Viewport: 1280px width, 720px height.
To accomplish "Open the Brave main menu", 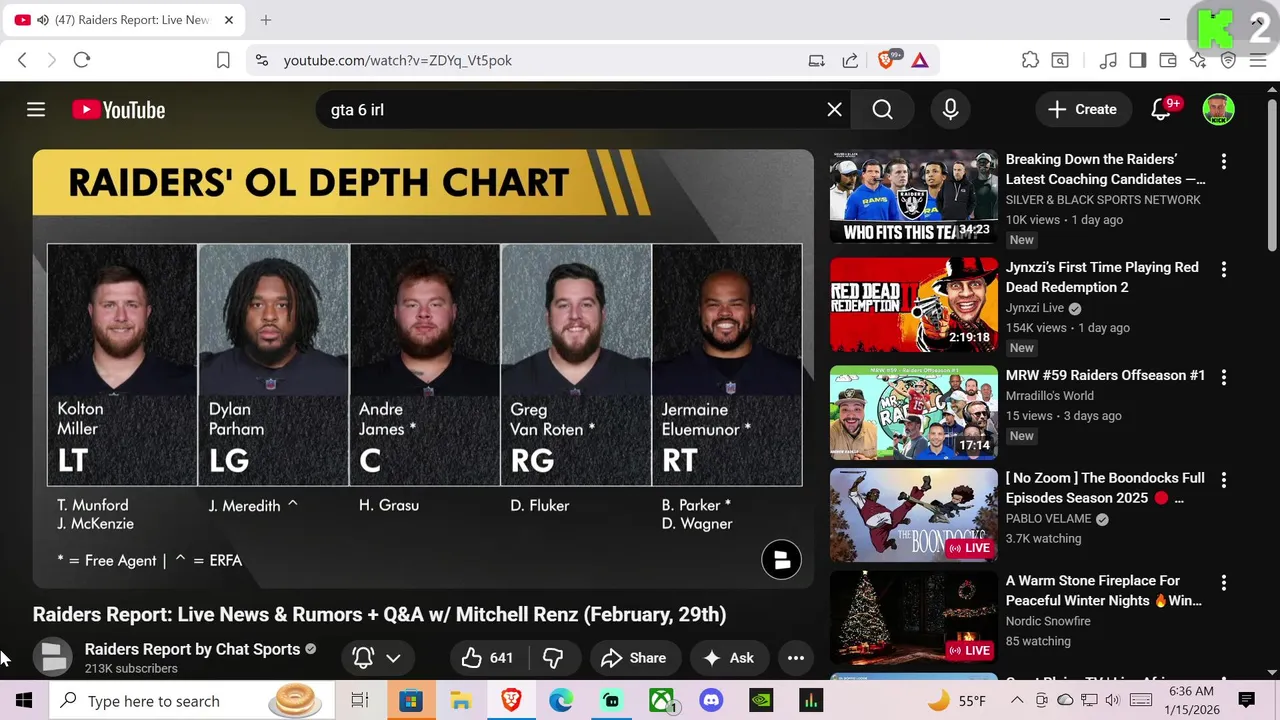I will (1258, 60).
